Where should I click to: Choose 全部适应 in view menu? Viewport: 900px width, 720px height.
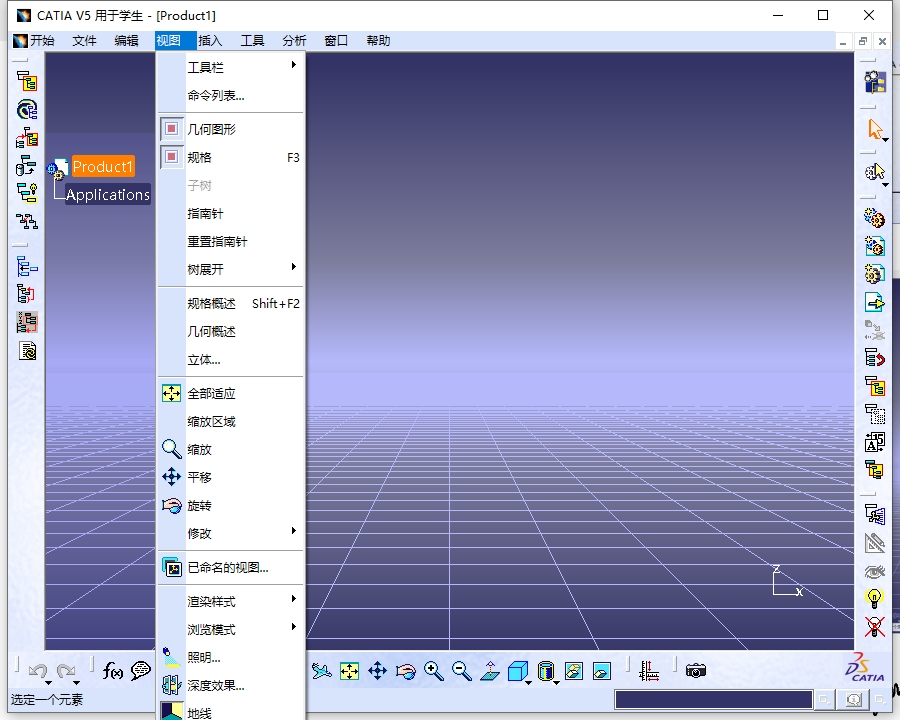click(230, 393)
